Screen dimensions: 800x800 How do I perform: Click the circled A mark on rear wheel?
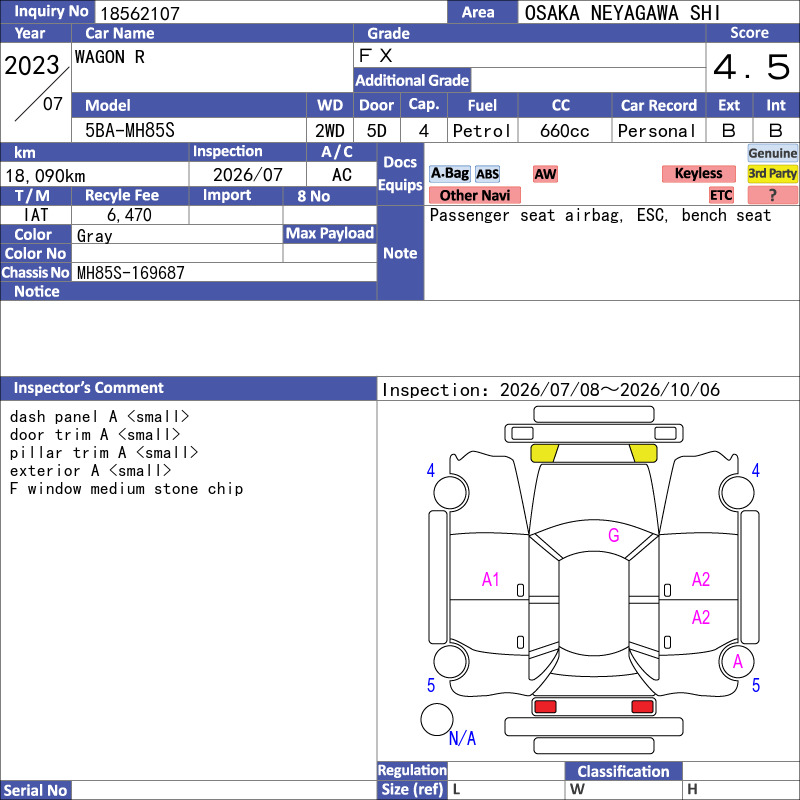point(737,662)
